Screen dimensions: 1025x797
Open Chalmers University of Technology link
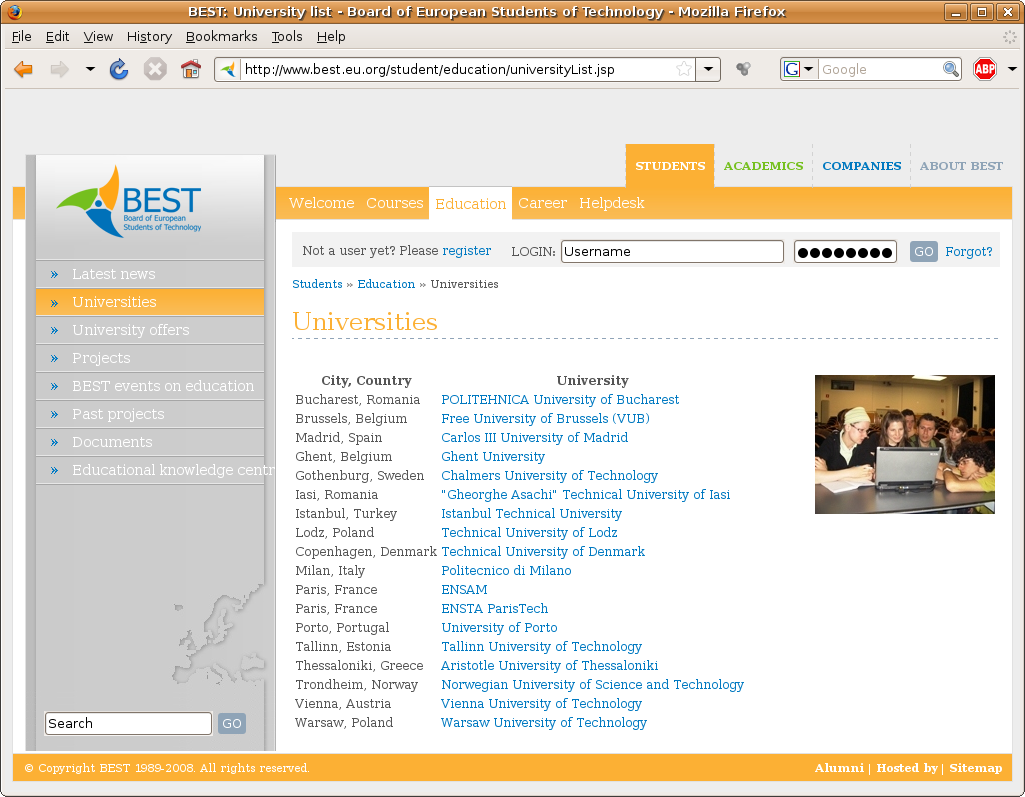pos(550,476)
